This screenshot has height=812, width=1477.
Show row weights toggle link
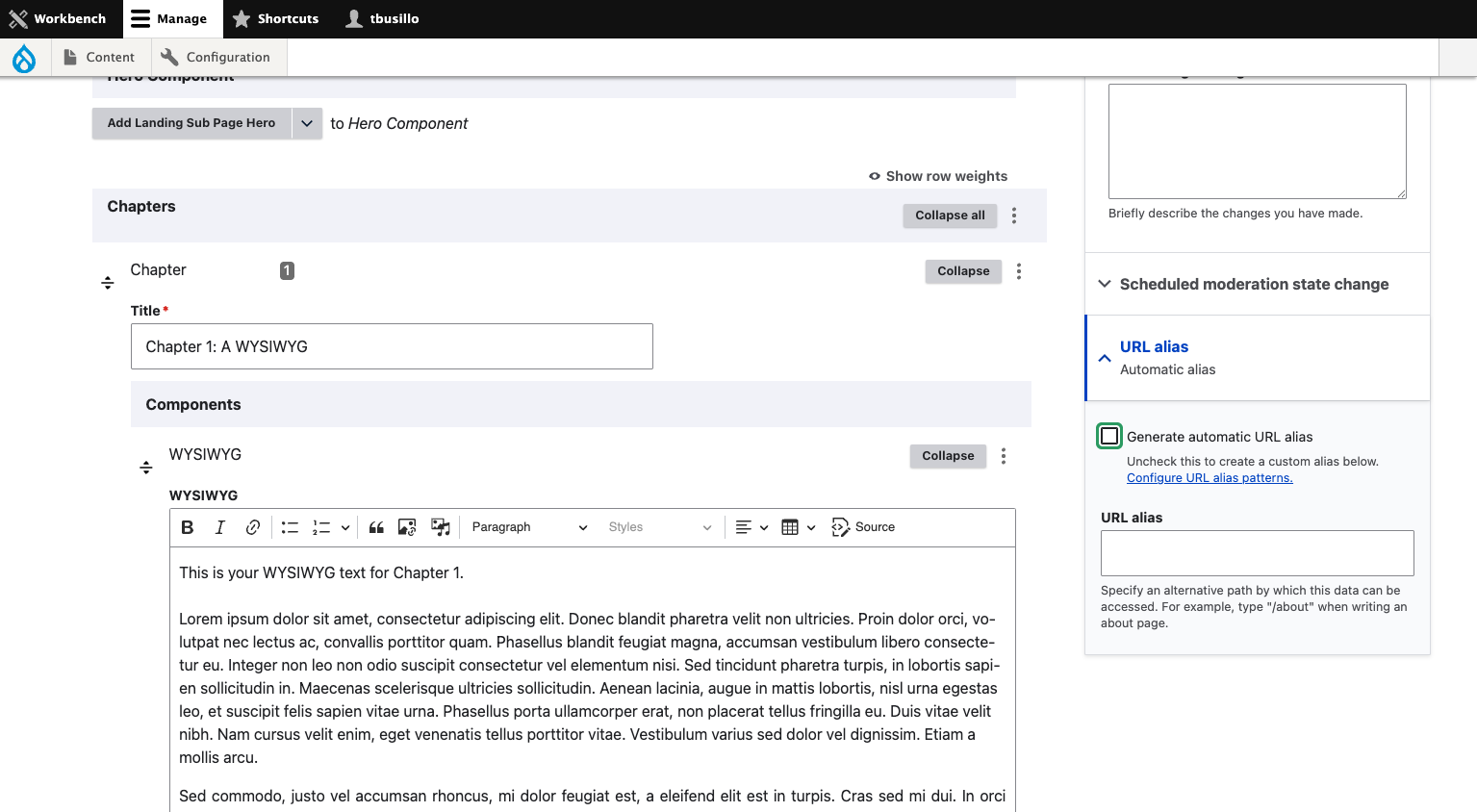(x=938, y=176)
